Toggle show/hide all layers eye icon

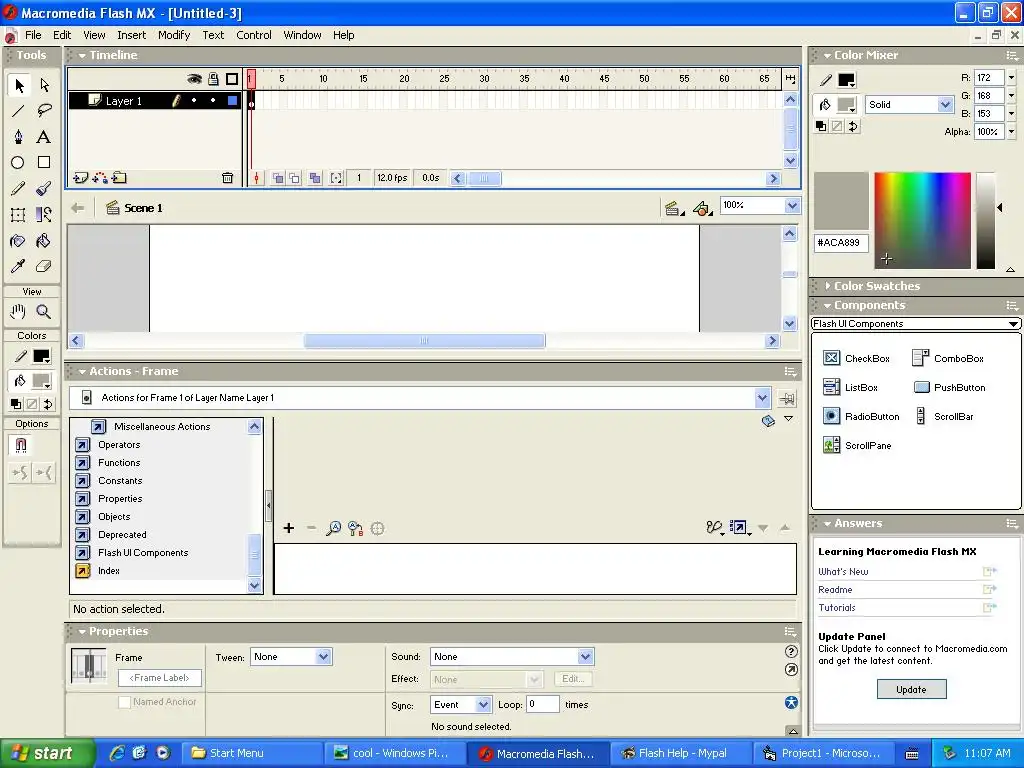tap(194, 79)
